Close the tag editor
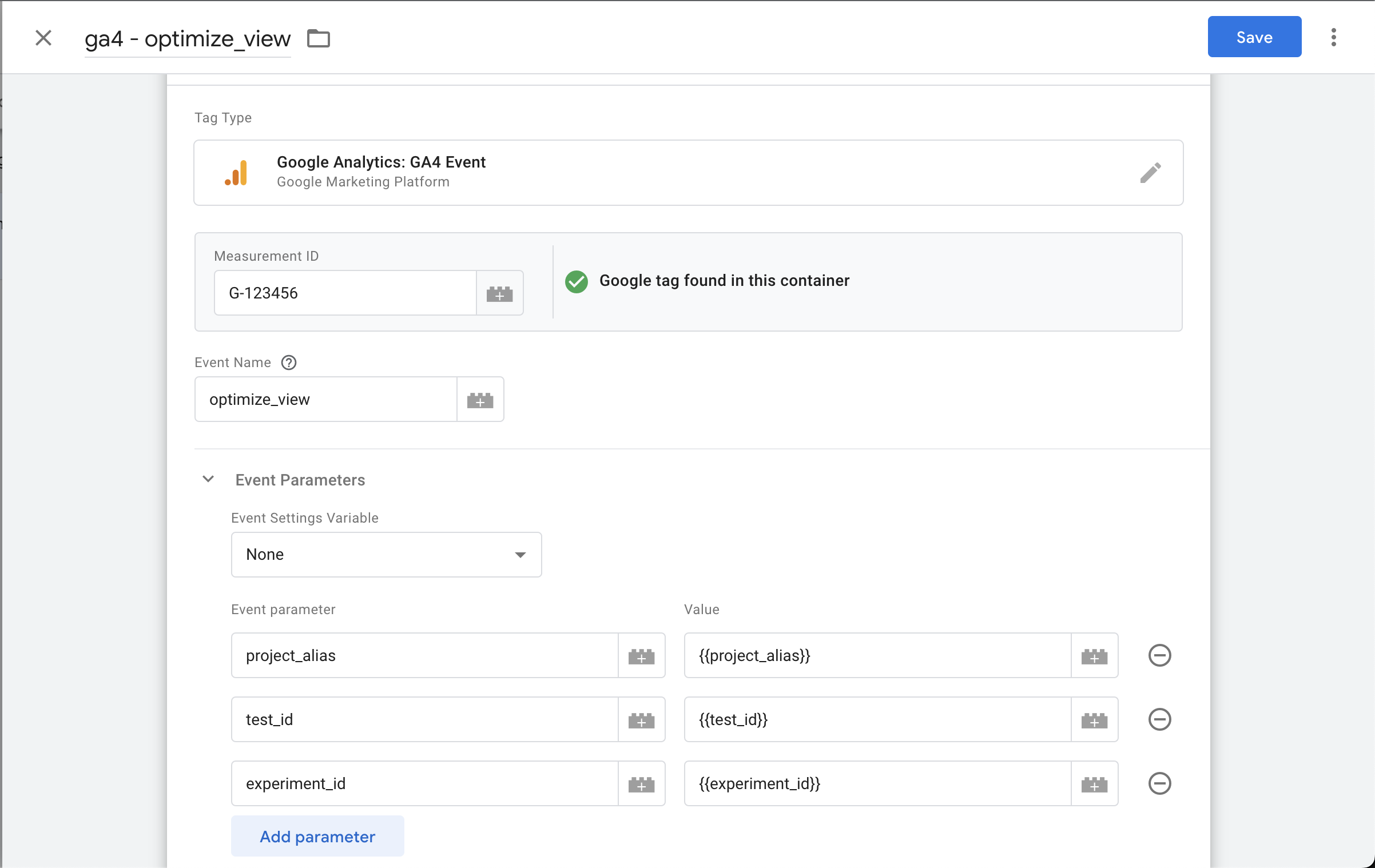 coord(43,38)
